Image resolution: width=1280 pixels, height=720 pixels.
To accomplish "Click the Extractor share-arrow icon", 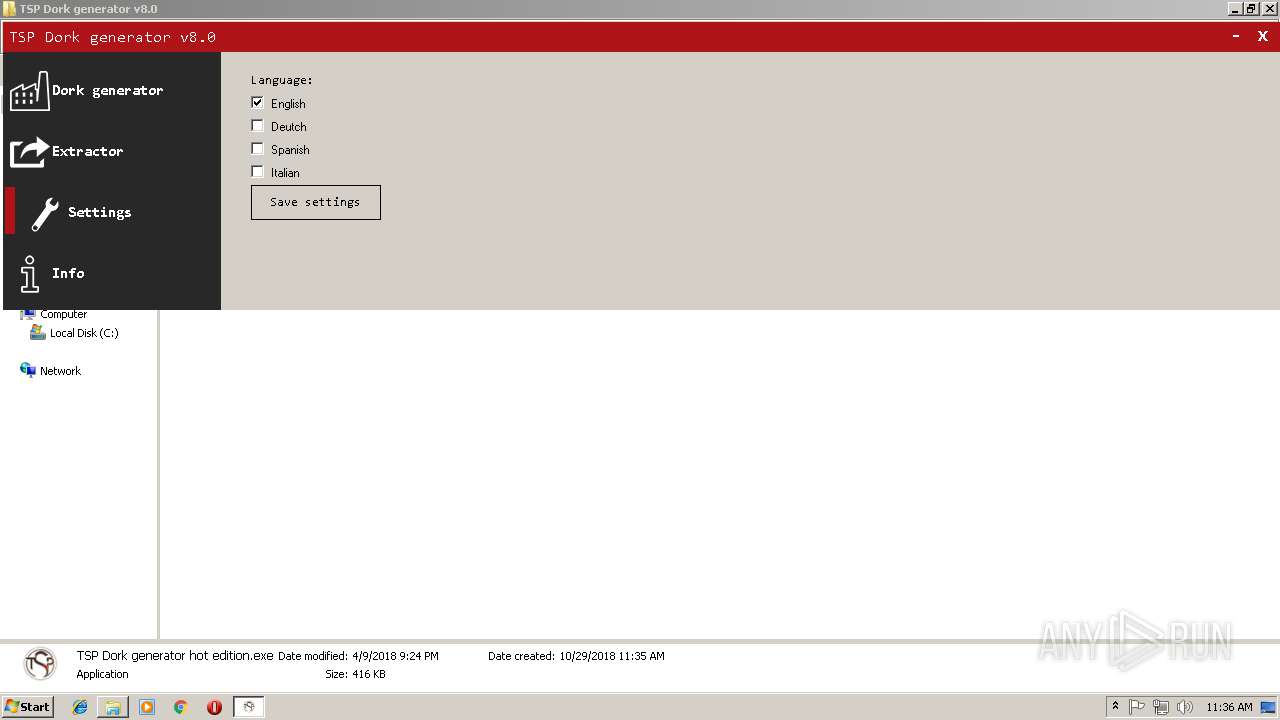I will (29, 152).
